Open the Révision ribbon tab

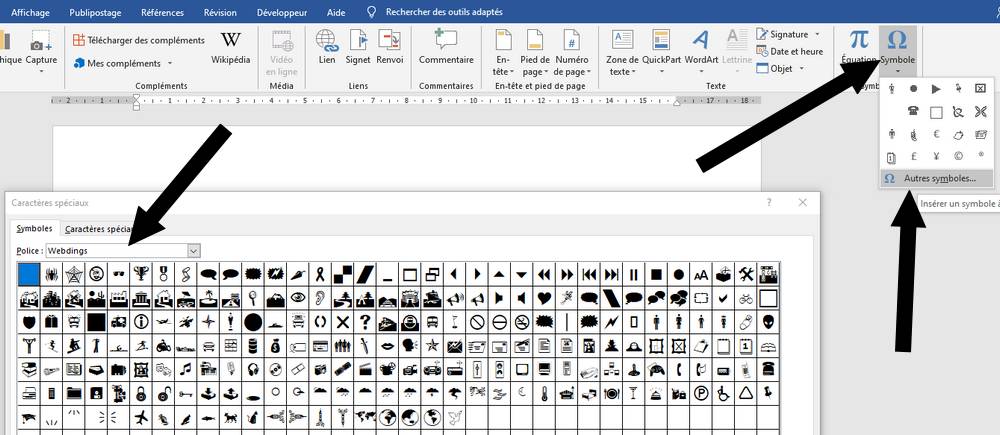pos(220,12)
